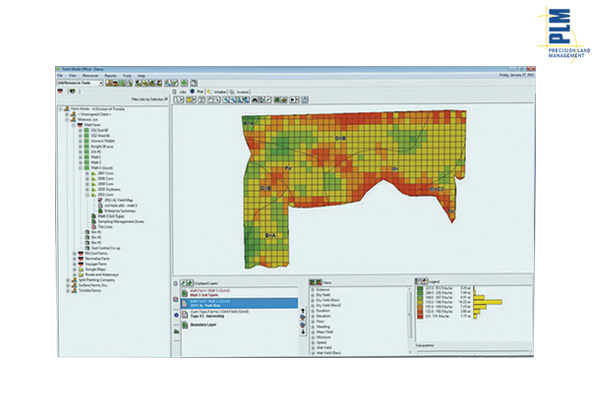Click the farm barn icon above the tree
The height and width of the screenshot is (400, 600).
click(60, 91)
